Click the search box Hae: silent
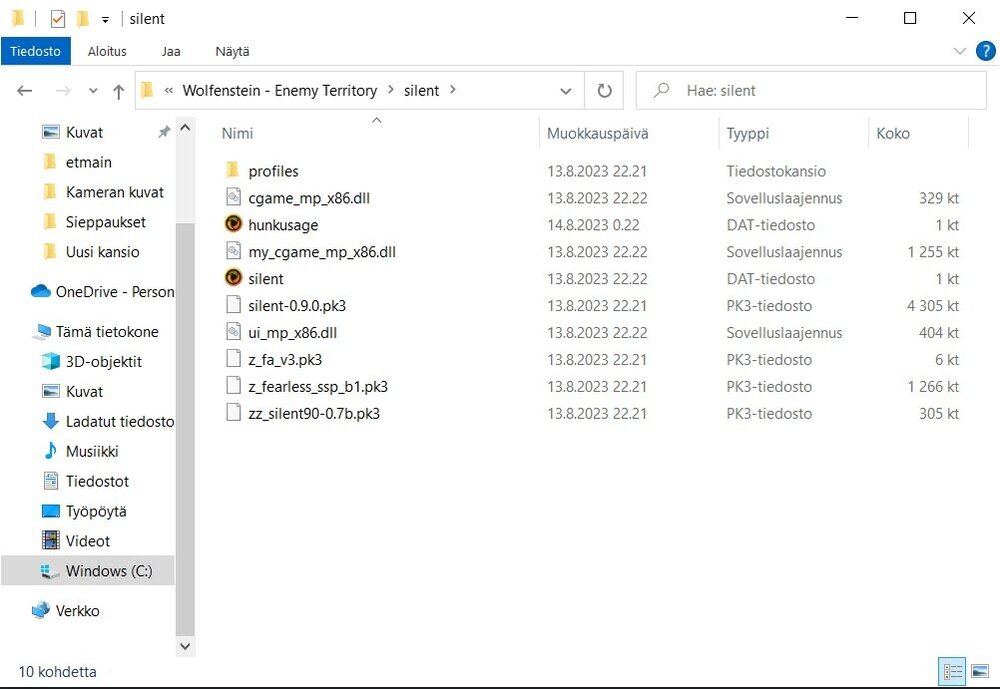This screenshot has height=689, width=1000. point(811,91)
